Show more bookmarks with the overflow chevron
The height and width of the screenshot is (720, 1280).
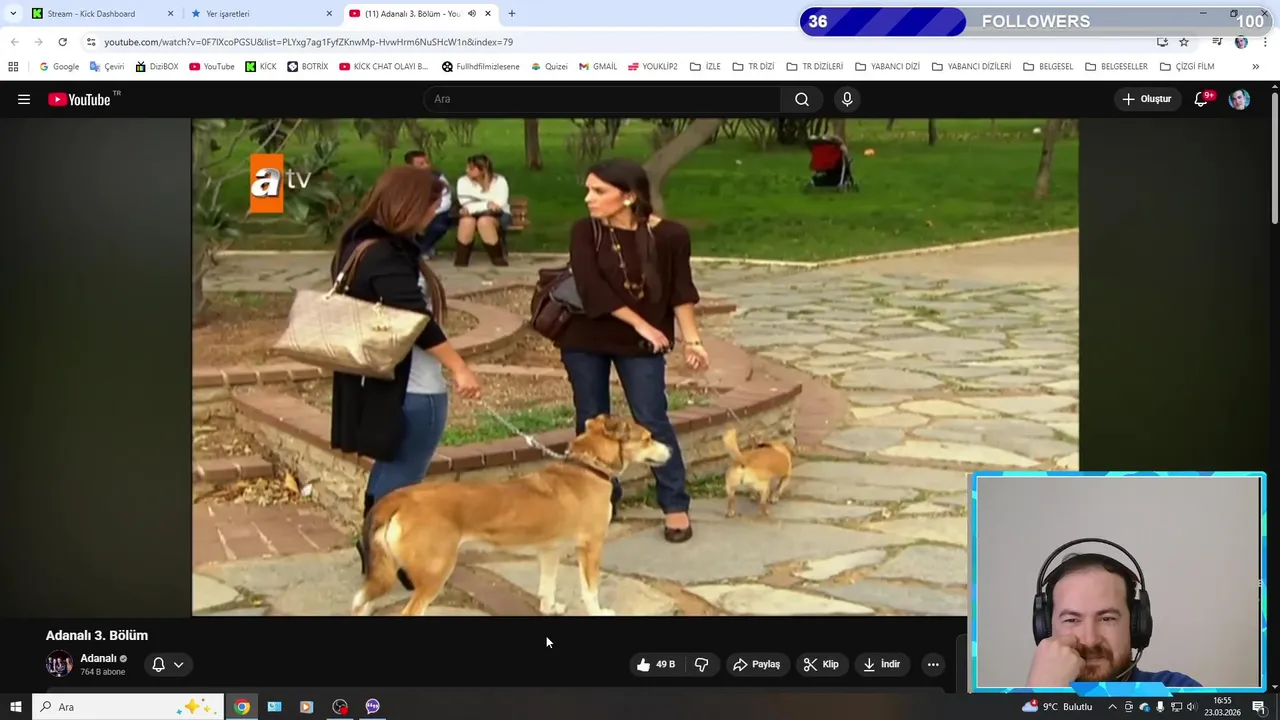pos(1255,67)
